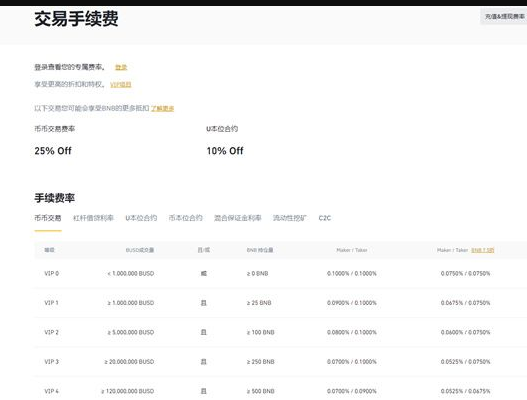
Task: Switch to the U本位合约 tab
Action: 141,218
